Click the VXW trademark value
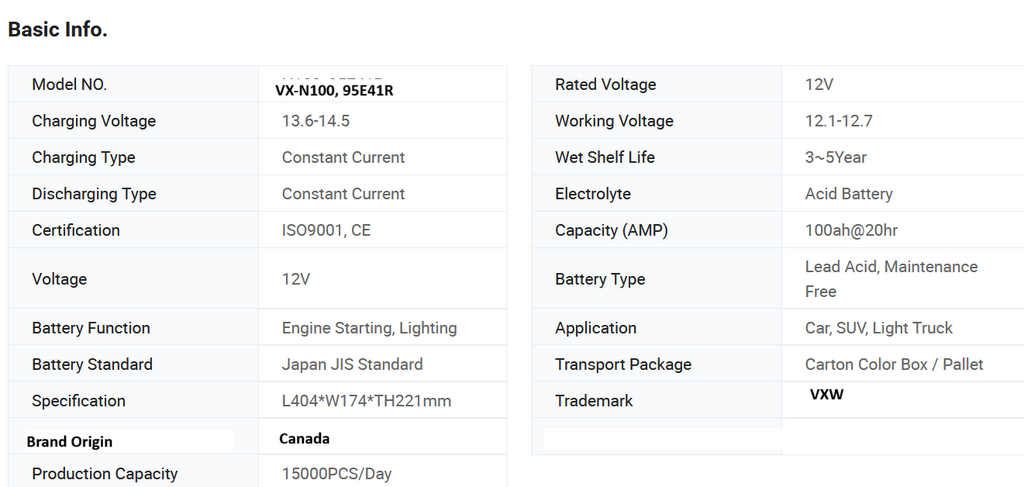The image size is (1024, 487). tap(826, 395)
